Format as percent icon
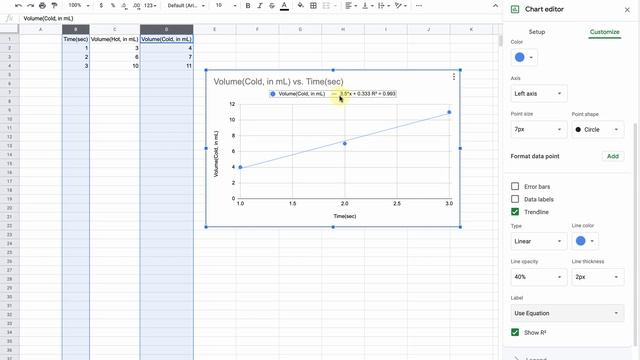This screenshot has height=360, width=640. click(x=113, y=6)
